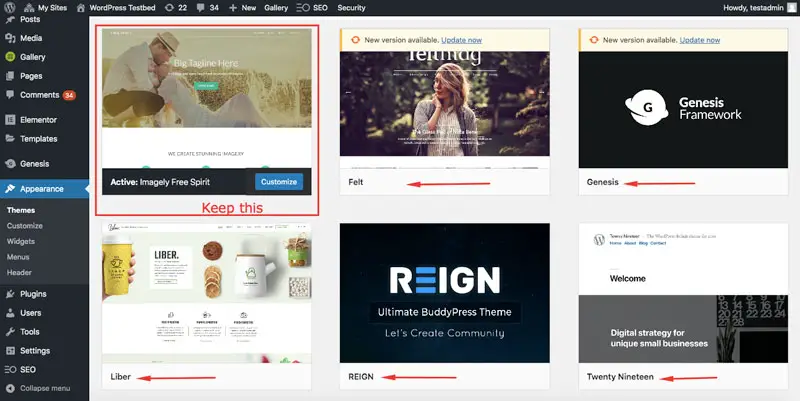Open Gallery in the admin bar
Viewport: 800px width, 401px height.
276,8
